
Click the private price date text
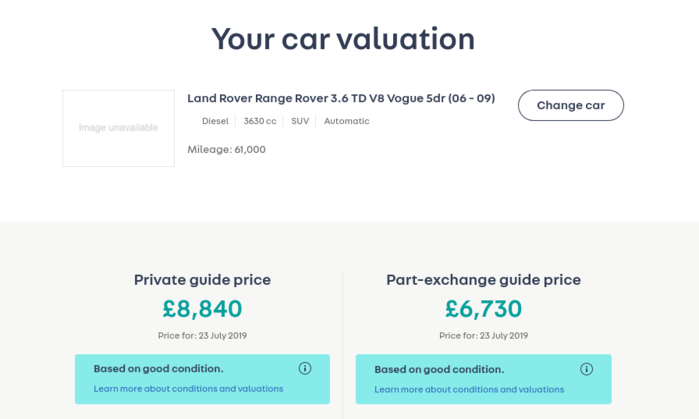coord(202,336)
